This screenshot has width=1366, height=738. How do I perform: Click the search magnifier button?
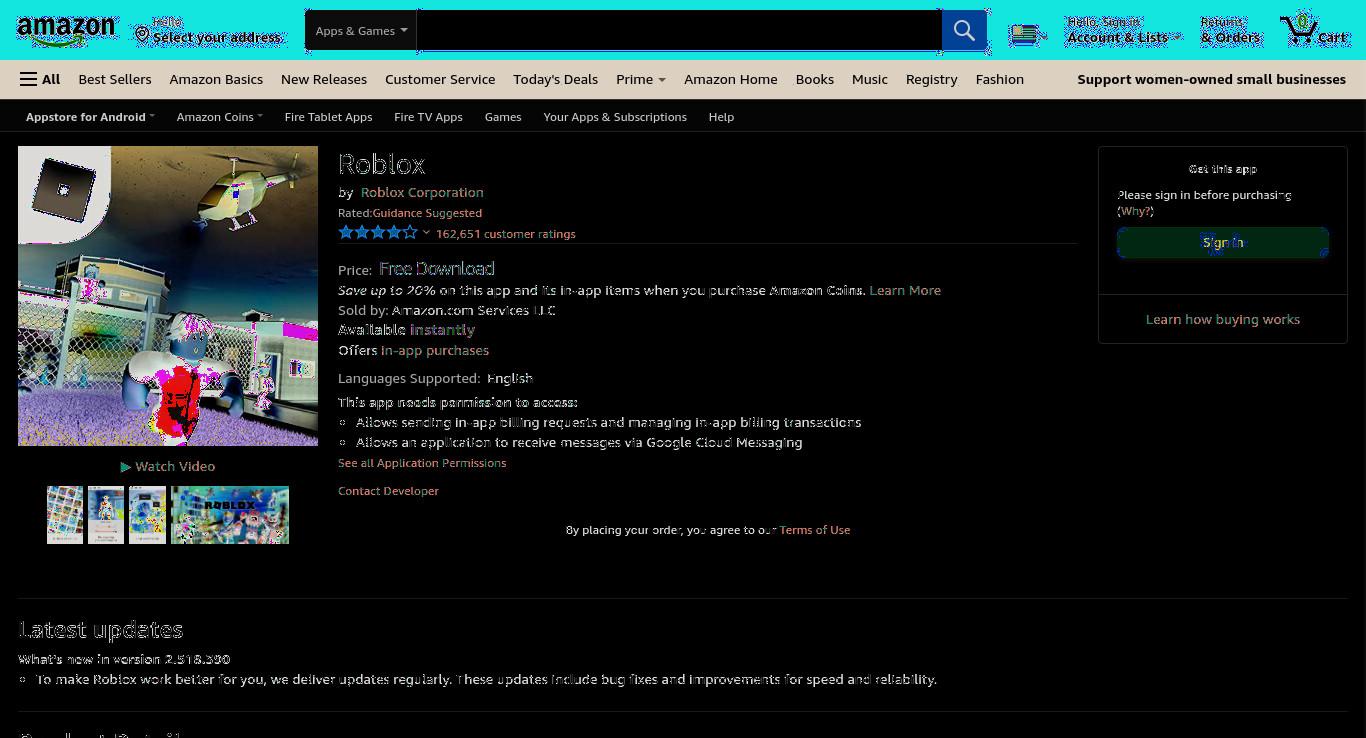[964, 31]
